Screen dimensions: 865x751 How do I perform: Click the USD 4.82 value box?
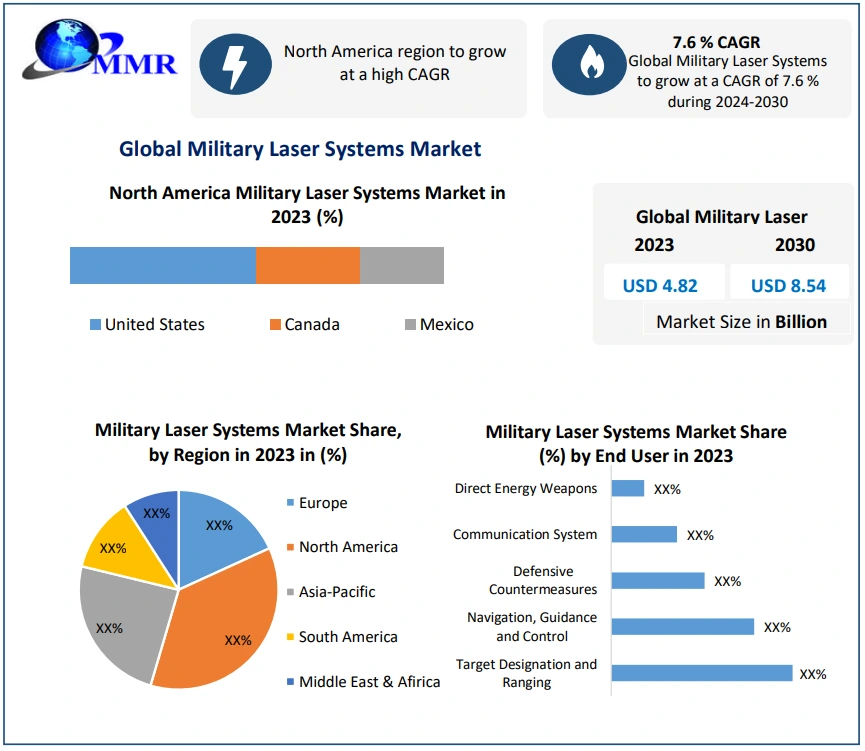pos(659,285)
